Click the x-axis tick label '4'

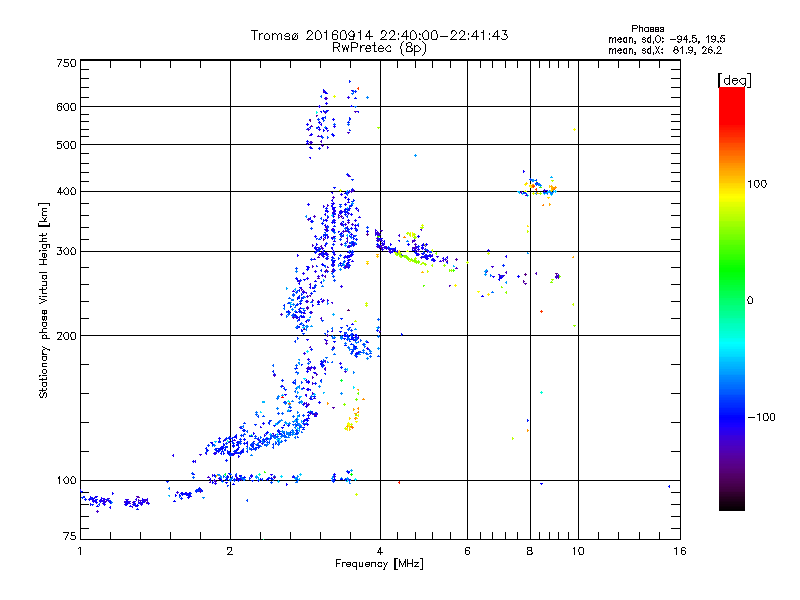pos(380,551)
